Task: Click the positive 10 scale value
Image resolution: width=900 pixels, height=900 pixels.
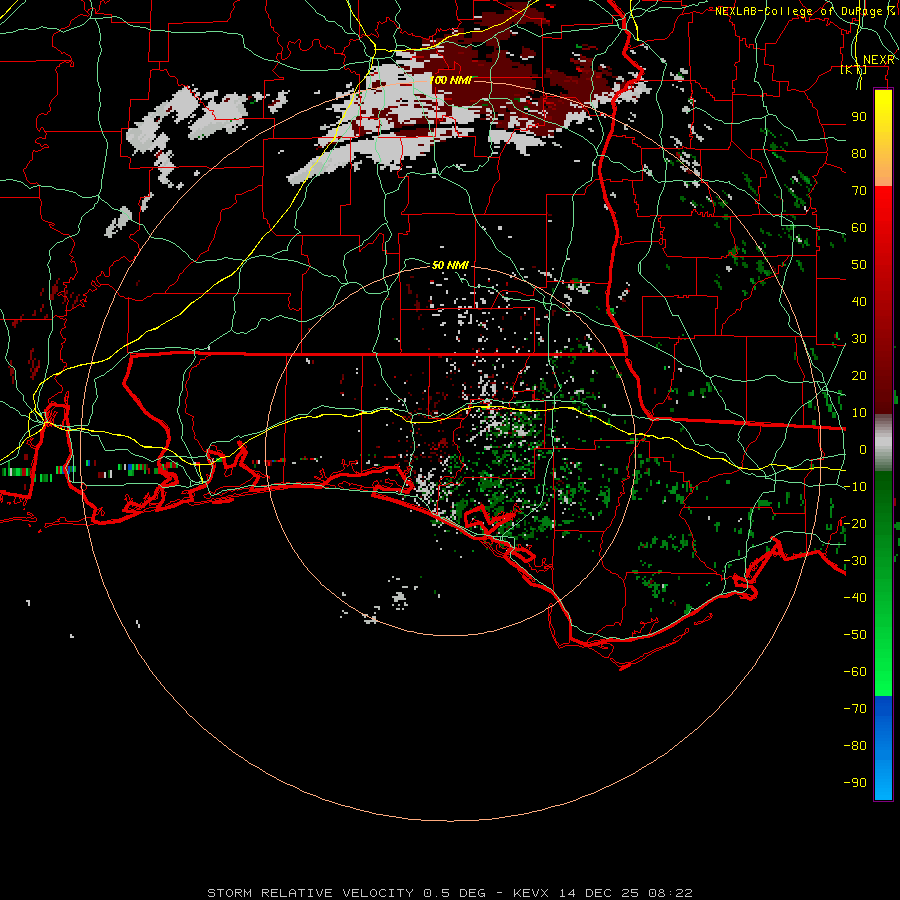Action: [x=859, y=413]
